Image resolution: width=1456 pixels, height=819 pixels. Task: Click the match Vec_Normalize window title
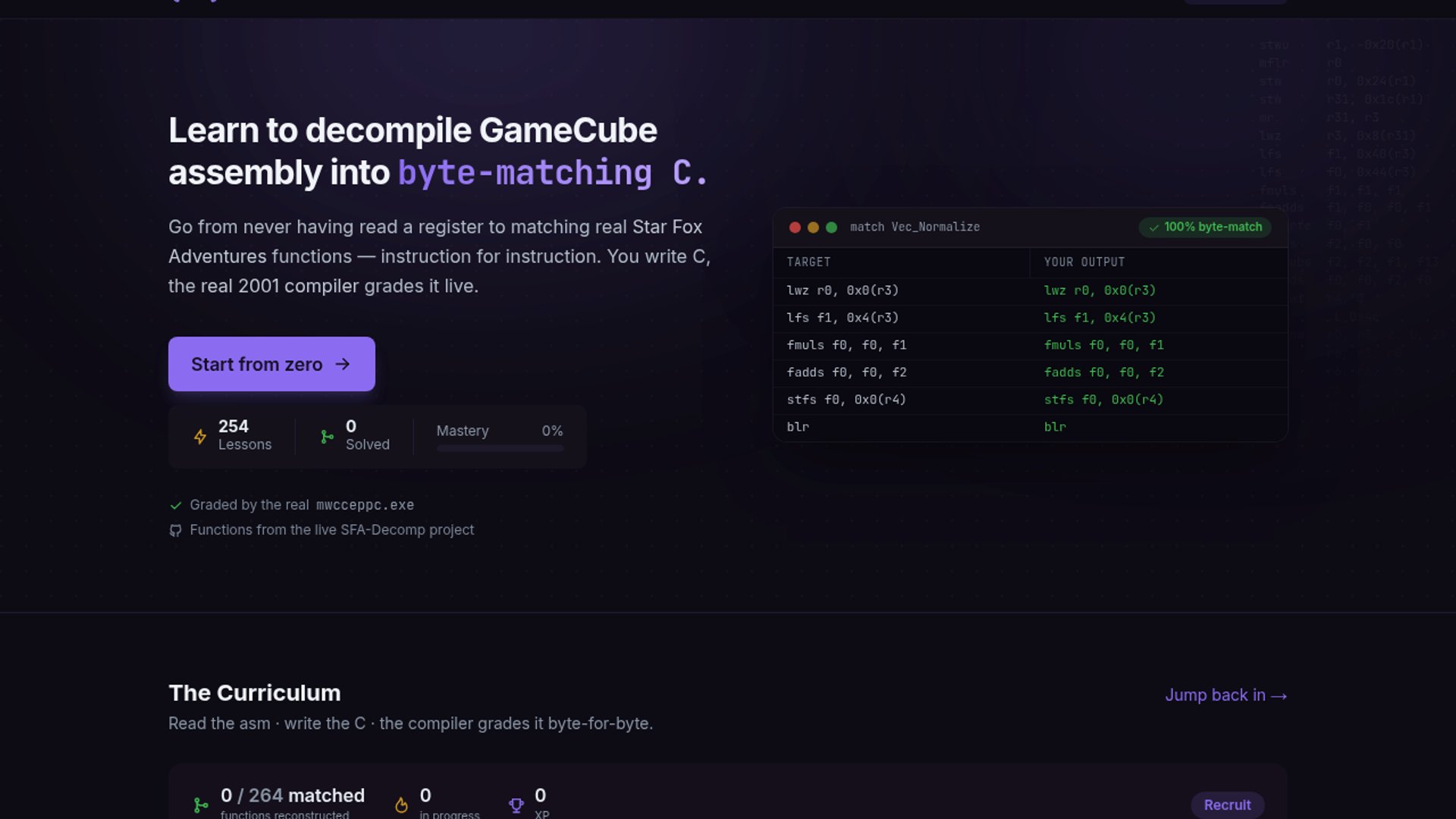[915, 227]
